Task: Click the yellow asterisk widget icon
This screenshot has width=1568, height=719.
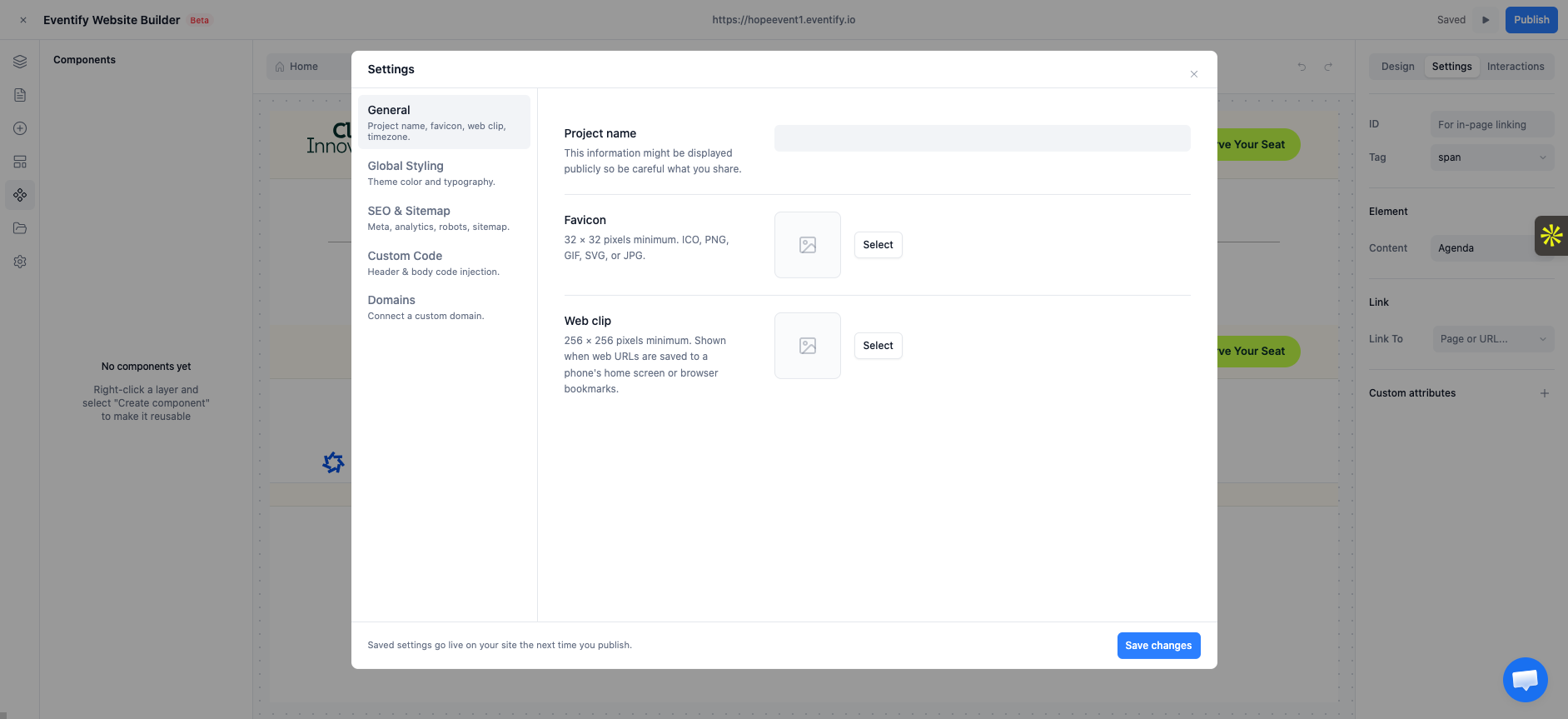Action: click(1551, 236)
